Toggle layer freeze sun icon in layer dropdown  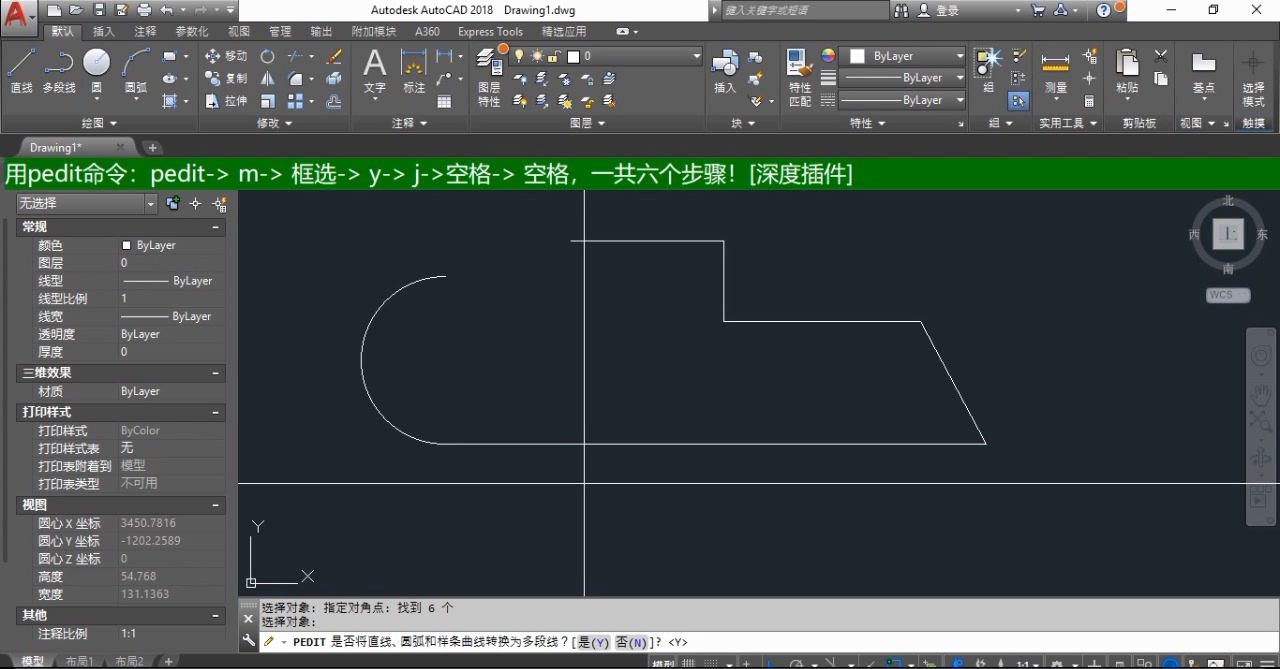pos(536,56)
